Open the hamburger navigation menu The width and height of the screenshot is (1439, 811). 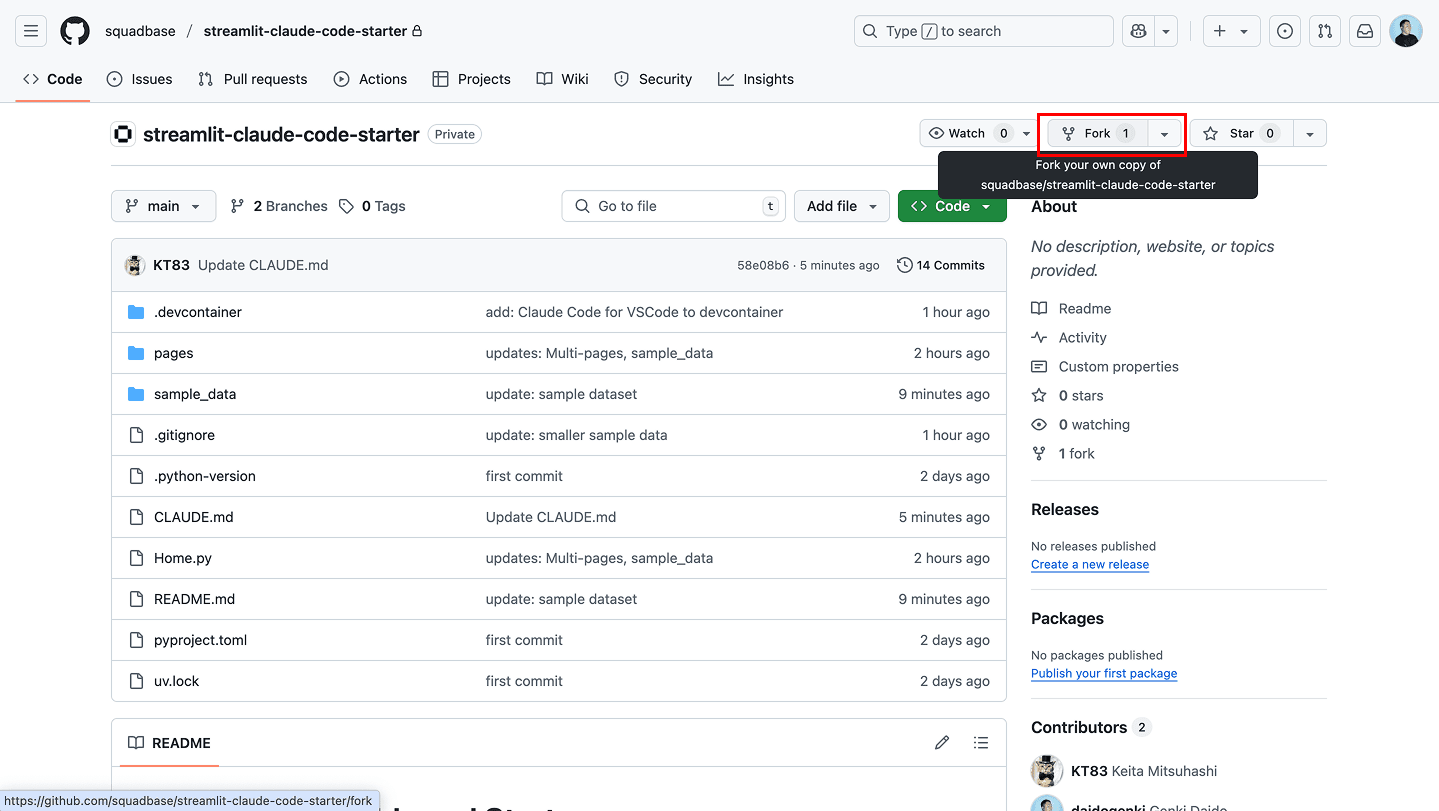31,31
